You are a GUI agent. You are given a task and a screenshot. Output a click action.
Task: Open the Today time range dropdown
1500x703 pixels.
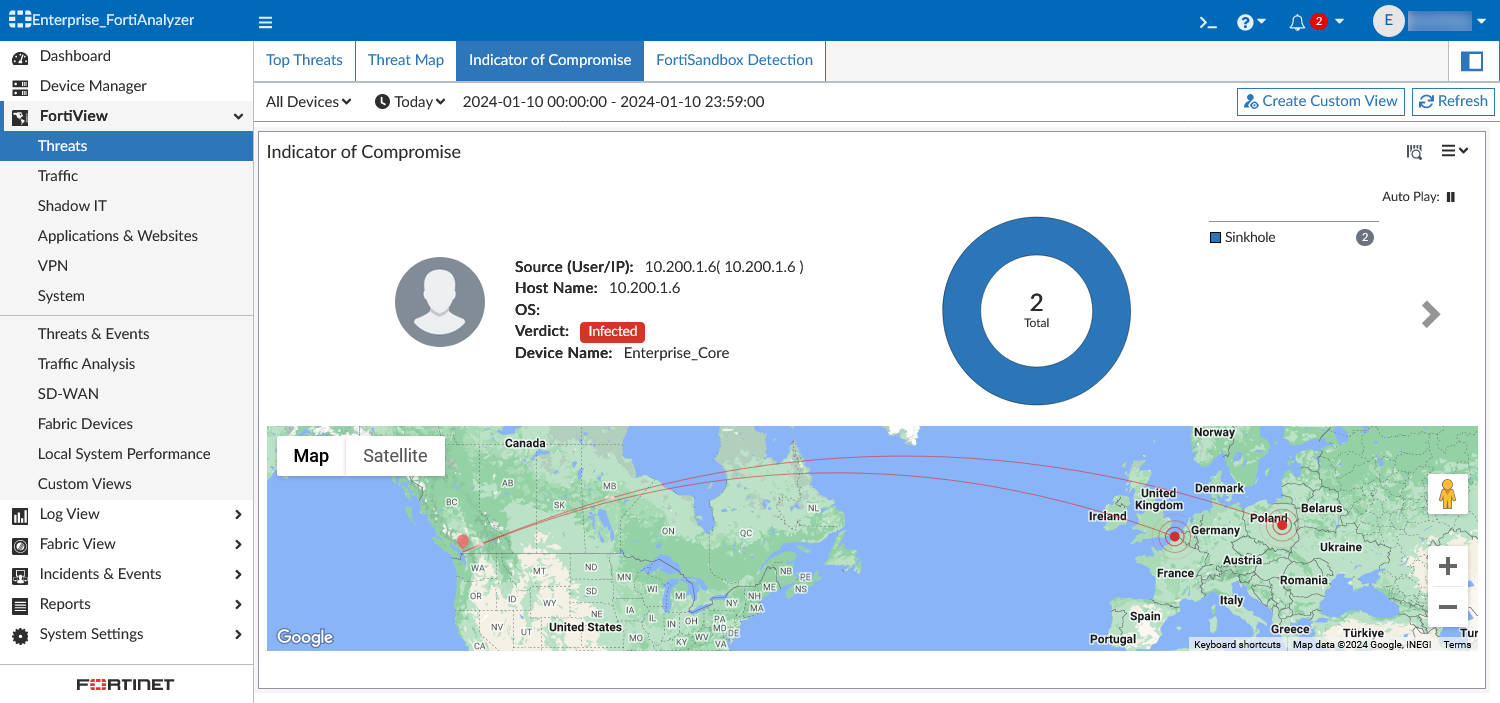(410, 102)
